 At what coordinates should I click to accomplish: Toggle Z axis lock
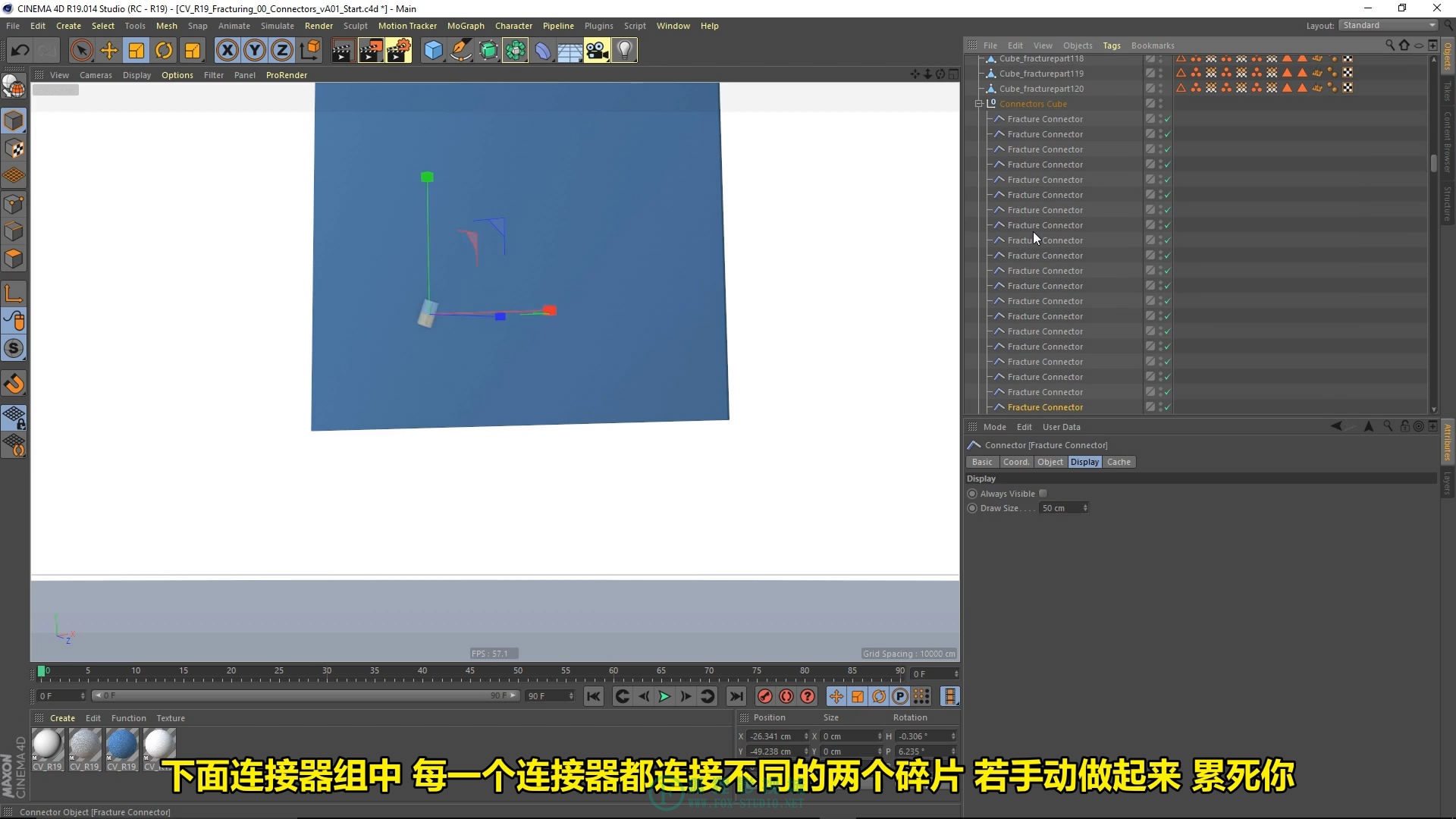coord(282,51)
